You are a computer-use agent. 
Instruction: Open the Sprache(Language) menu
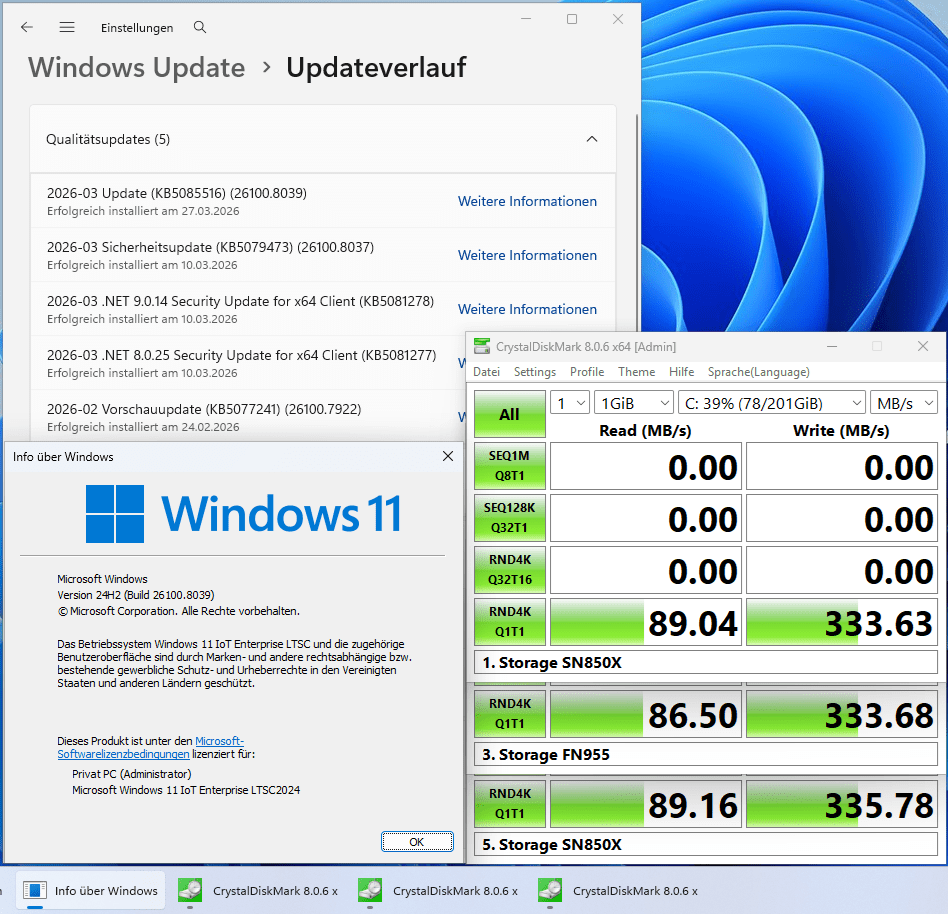pos(759,372)
